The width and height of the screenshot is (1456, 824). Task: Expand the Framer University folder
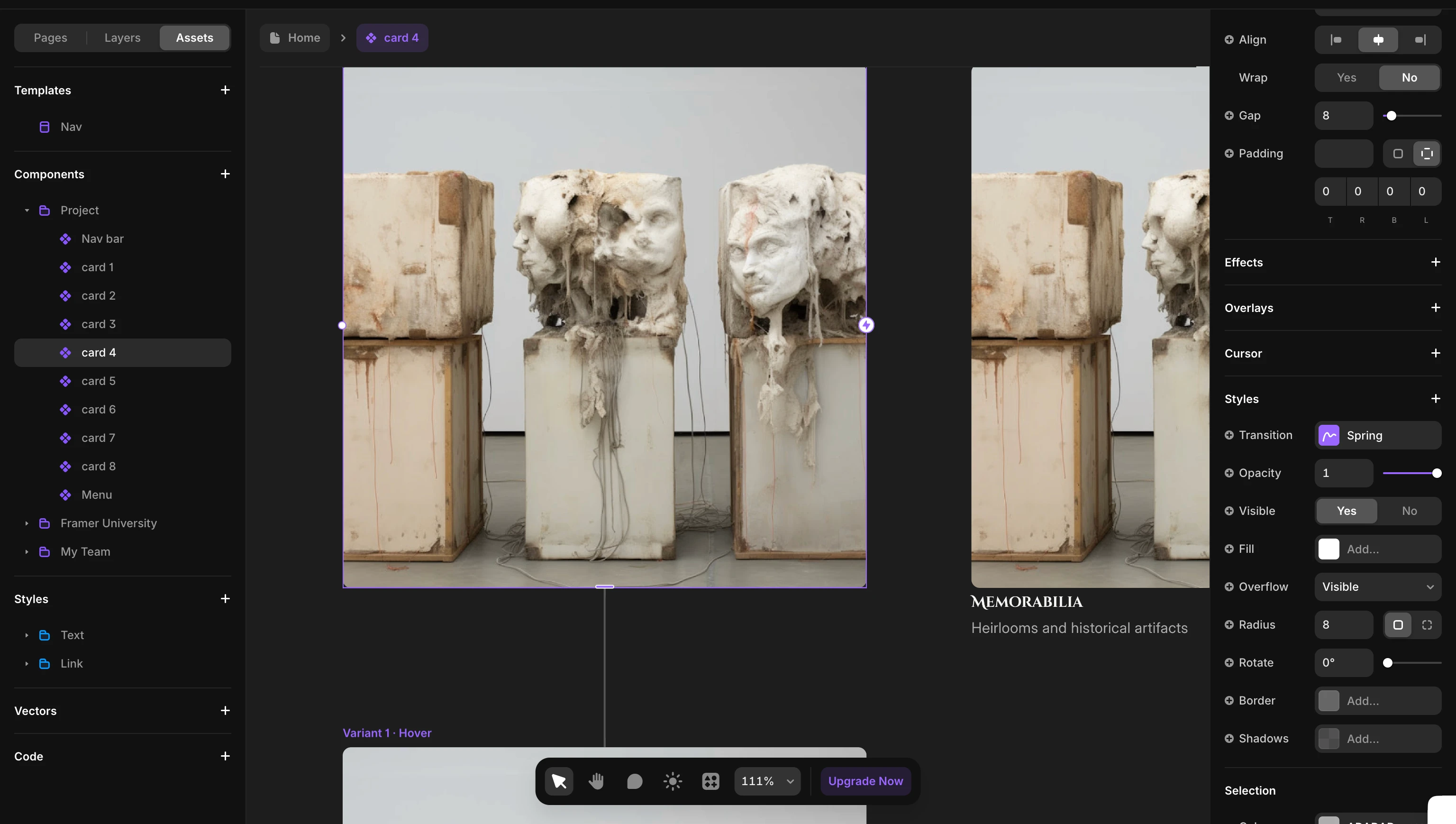[27, 523]
